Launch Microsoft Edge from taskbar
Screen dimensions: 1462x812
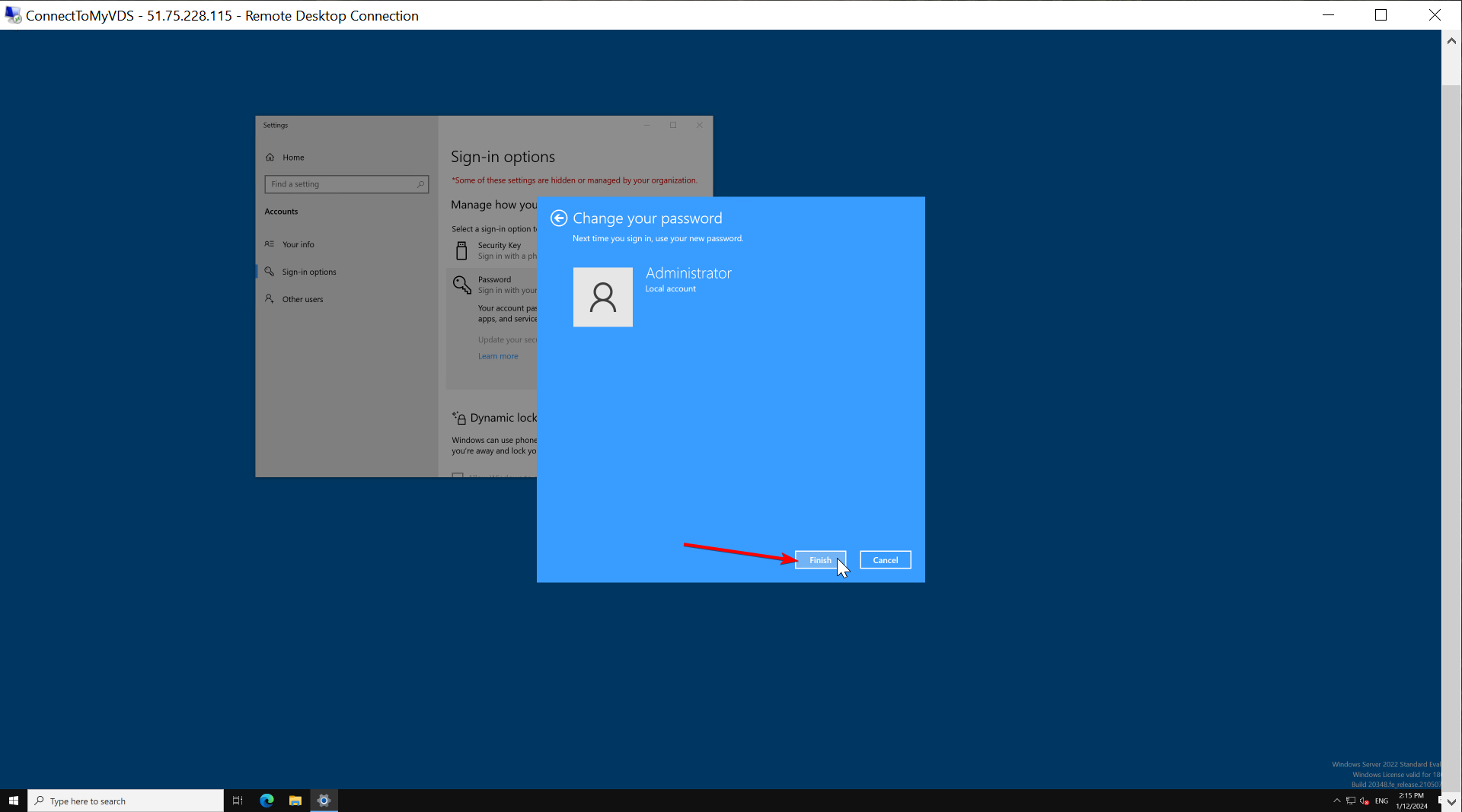click(267, 801)
